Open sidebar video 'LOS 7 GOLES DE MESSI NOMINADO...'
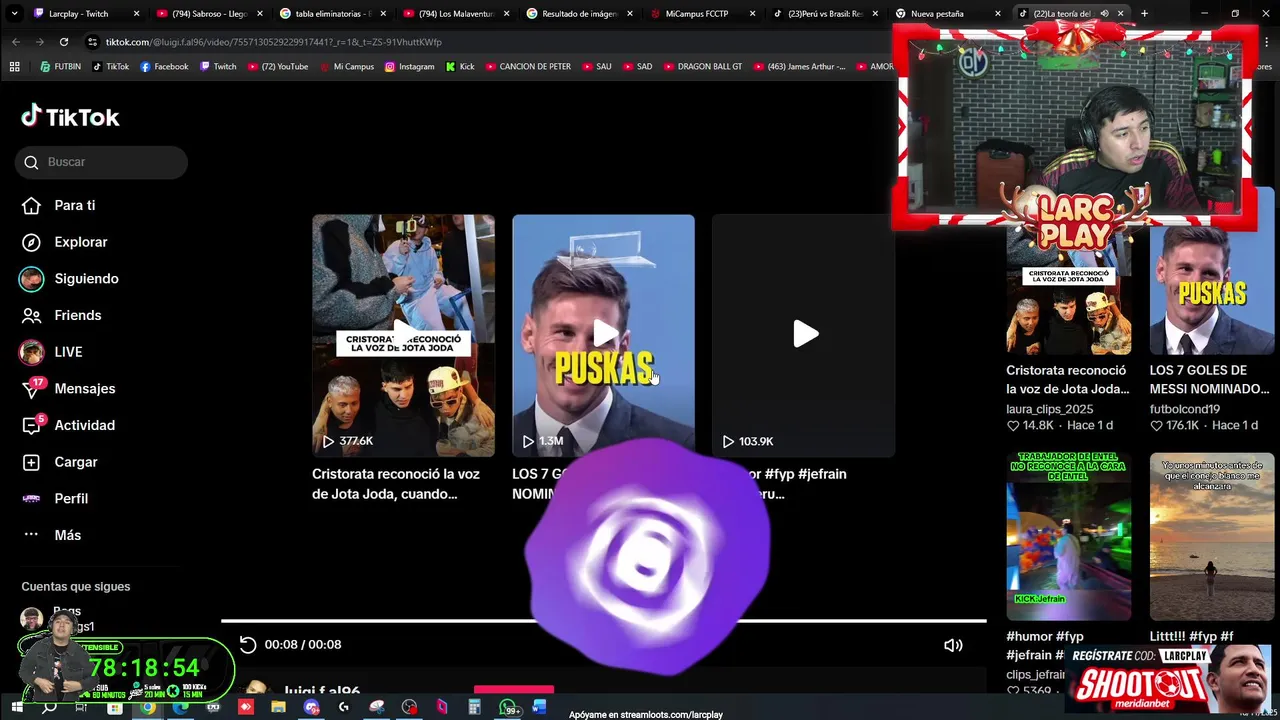The image size is (1280, 720). [x=1210, y=379]
